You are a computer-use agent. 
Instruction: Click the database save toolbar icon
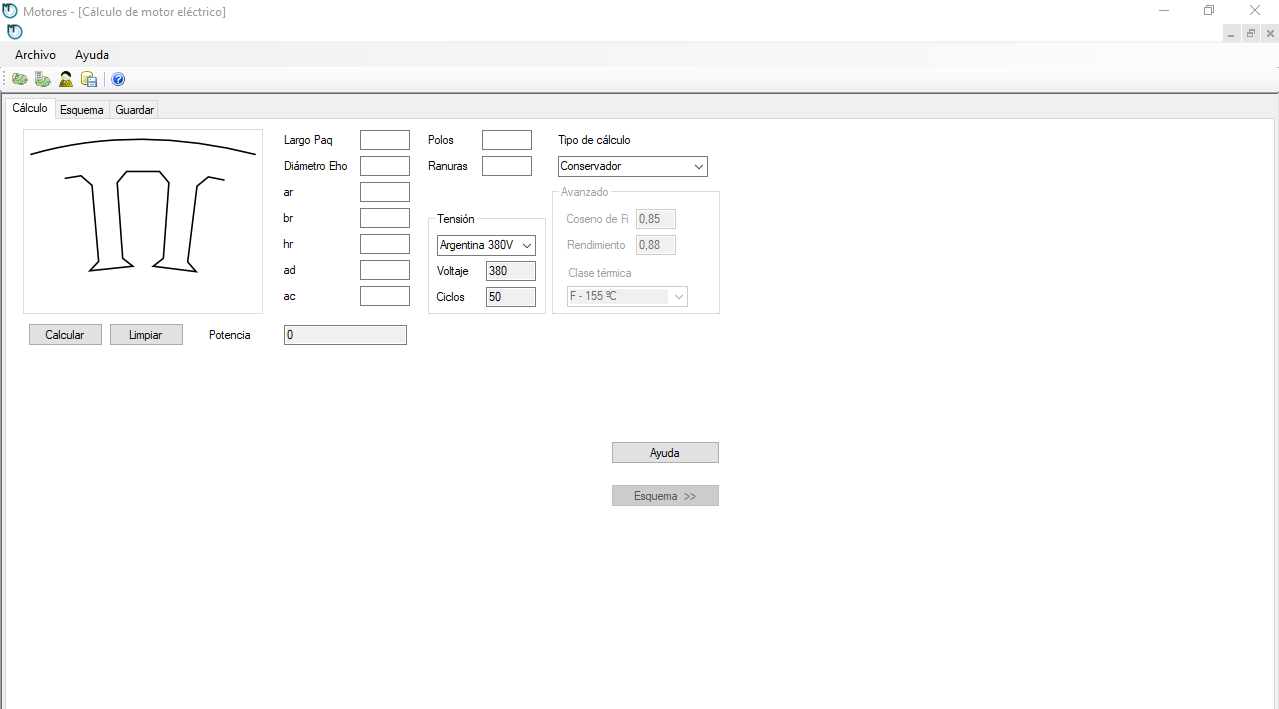(89, 79)
